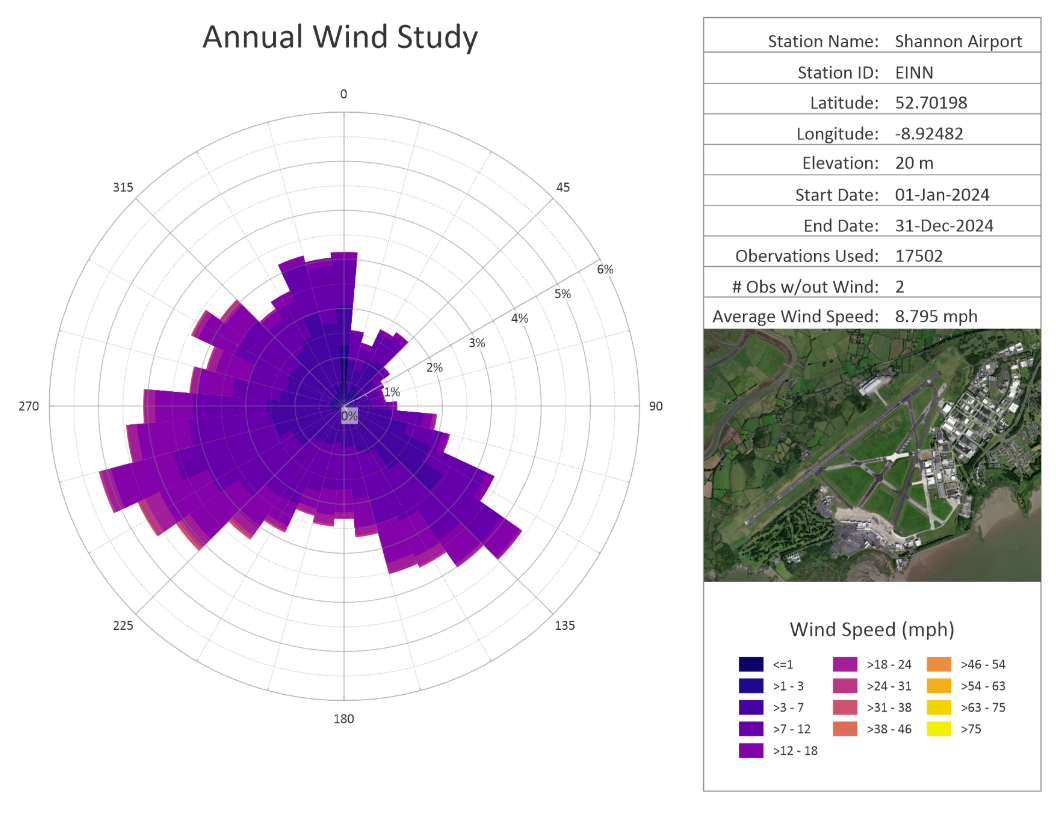Click the Wind Speed (mph) legend heading
The height and width of the screenshot is (813, 1056).
tap(871, 629)
